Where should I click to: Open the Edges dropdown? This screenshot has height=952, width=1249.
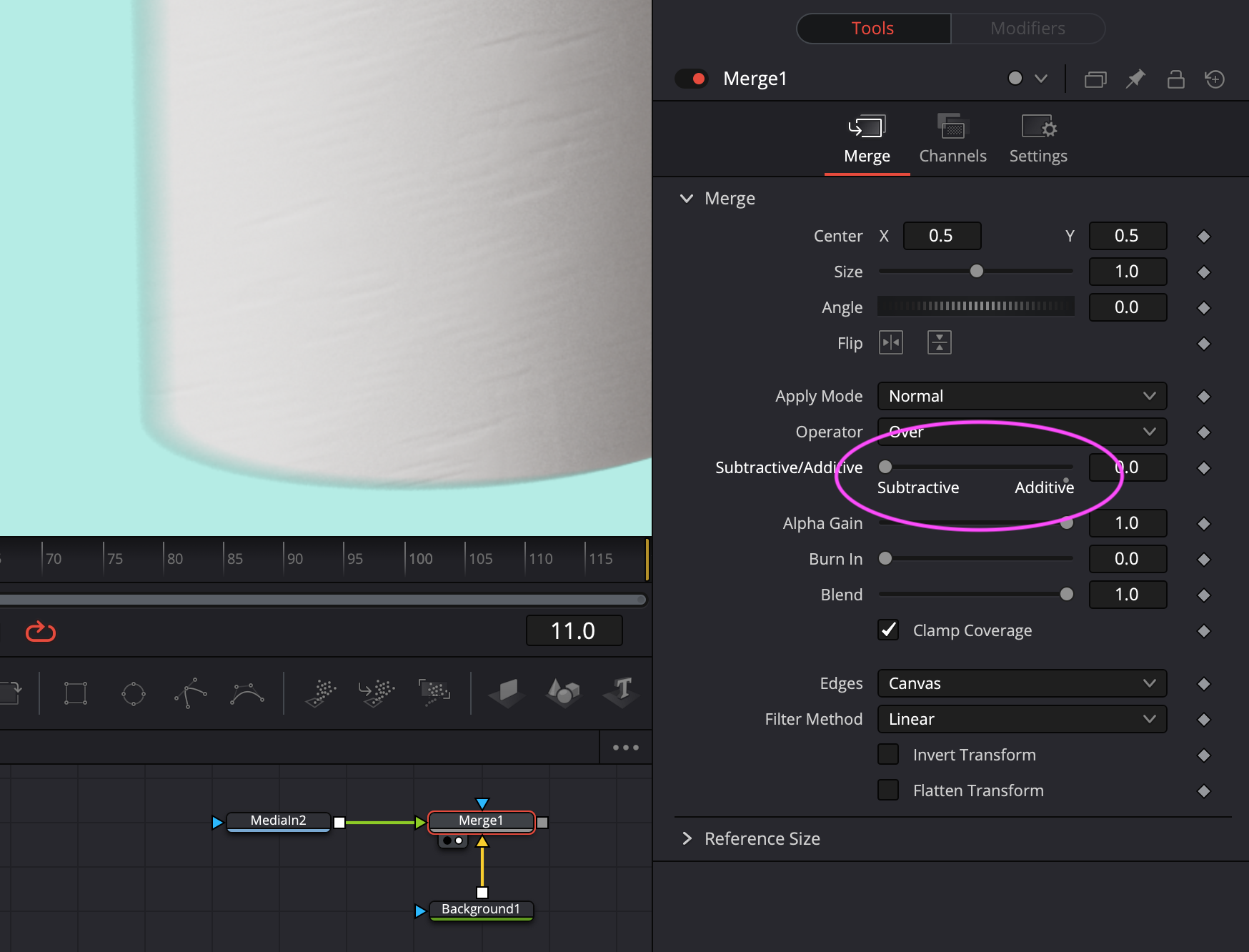[x=1022, y=683]
